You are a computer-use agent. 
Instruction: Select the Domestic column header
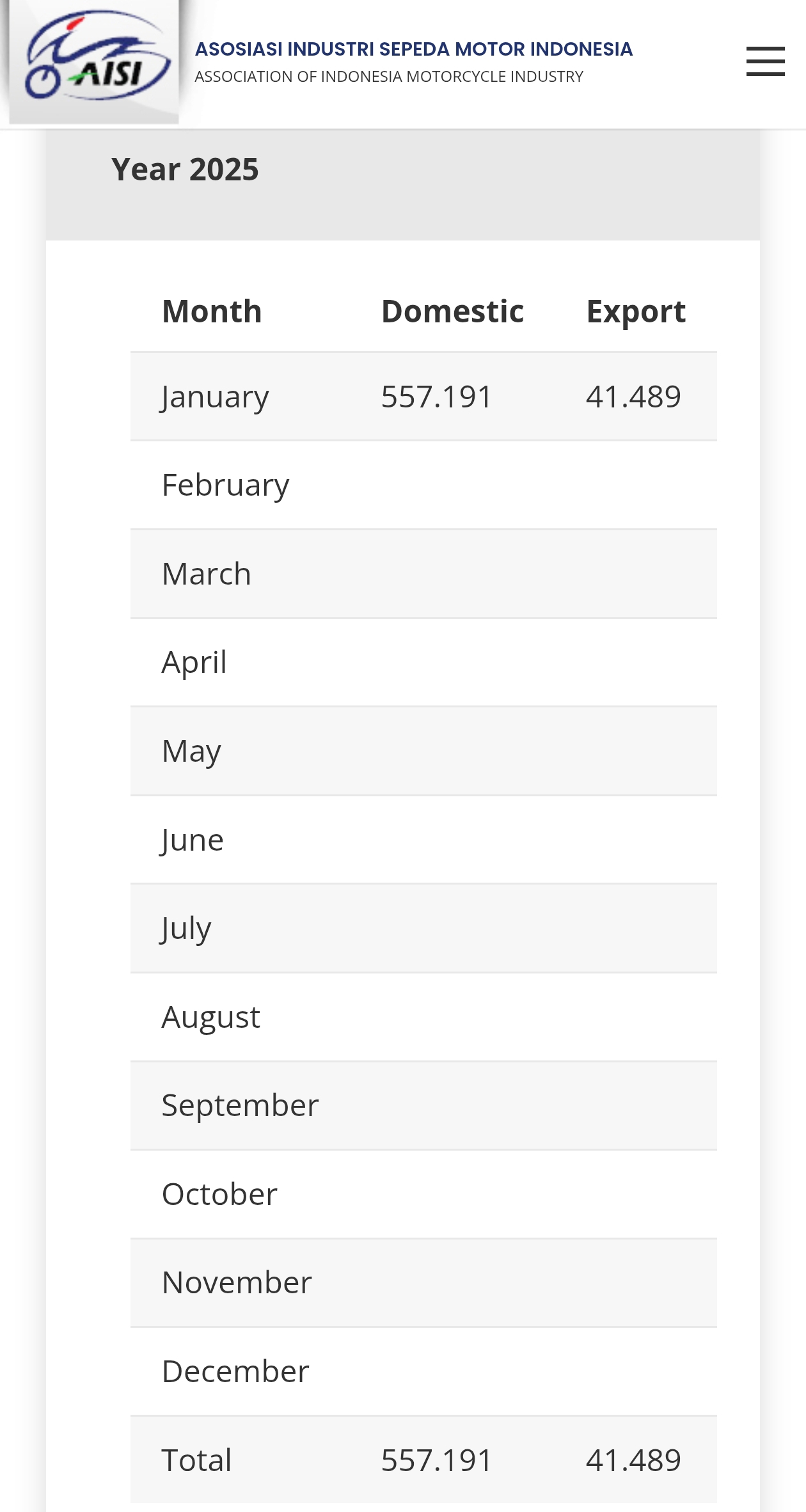point(452,311)
